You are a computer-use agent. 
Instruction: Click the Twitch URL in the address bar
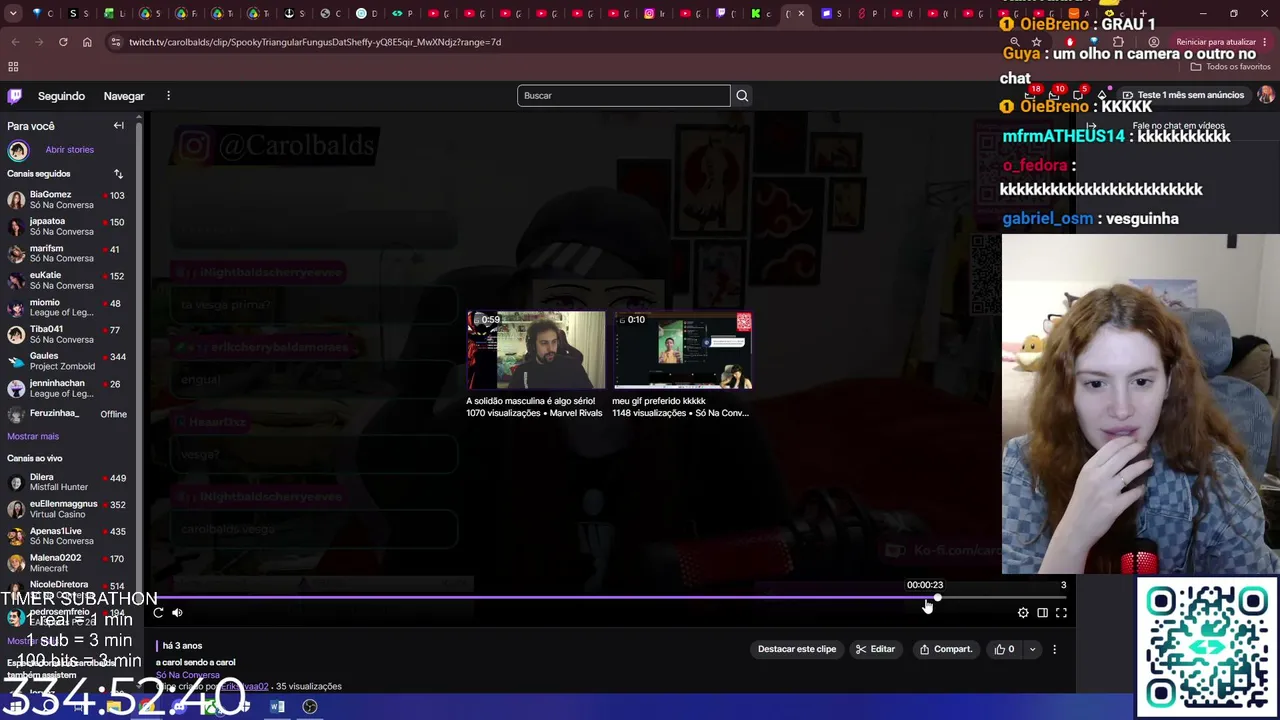(315, 42)
